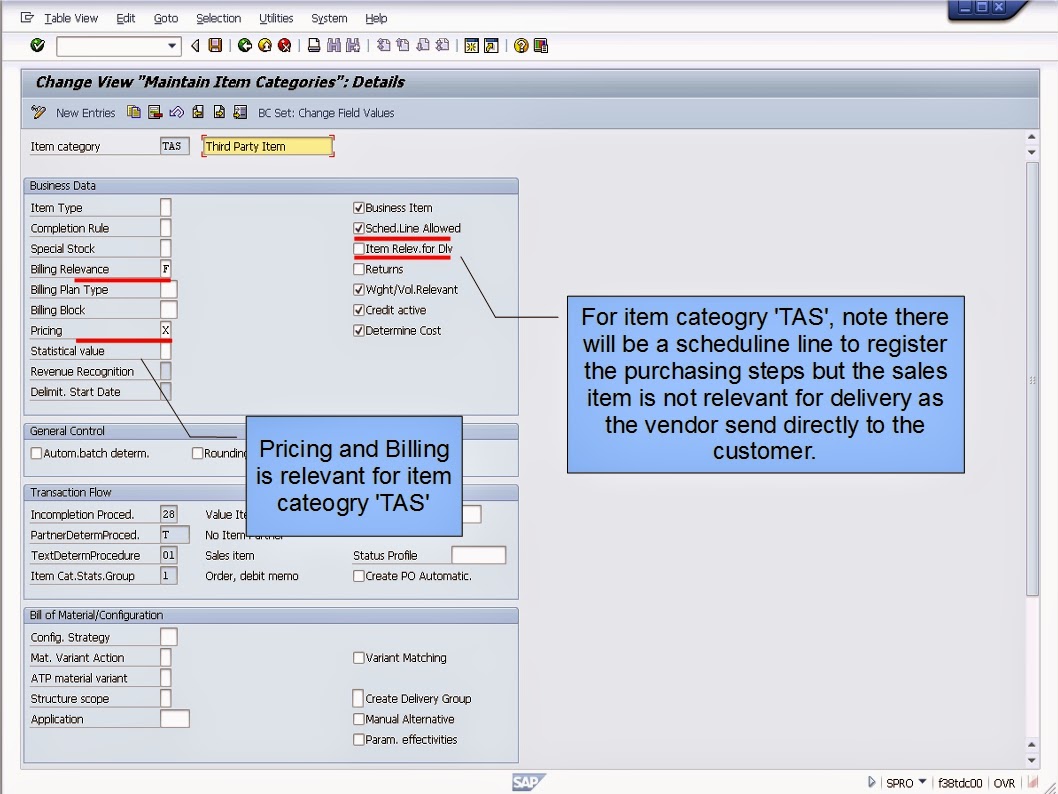
Task: Enable the Returns checkbox
Action: click(357, 268)
